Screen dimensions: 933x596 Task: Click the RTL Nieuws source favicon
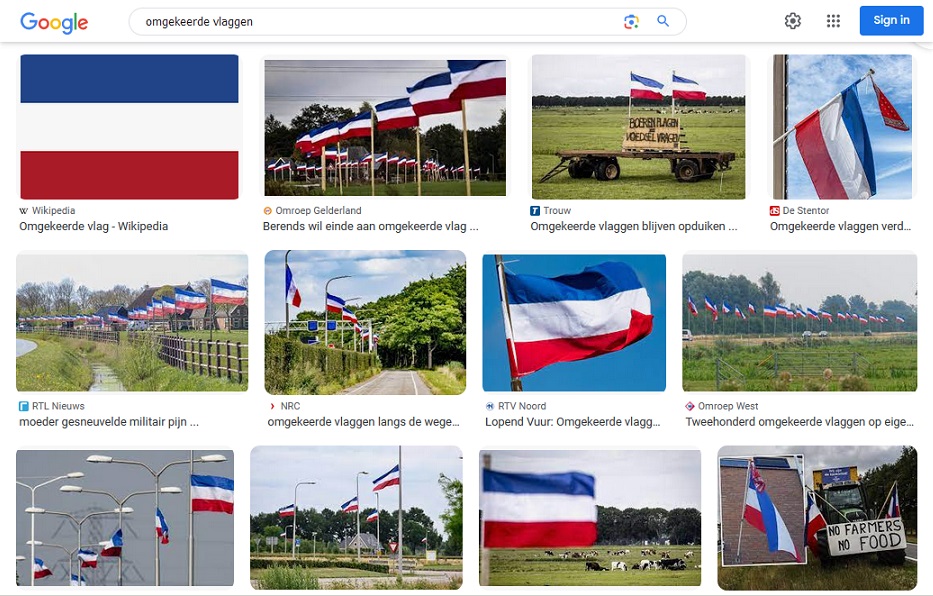pyautogui.click(x=24, y=406)
